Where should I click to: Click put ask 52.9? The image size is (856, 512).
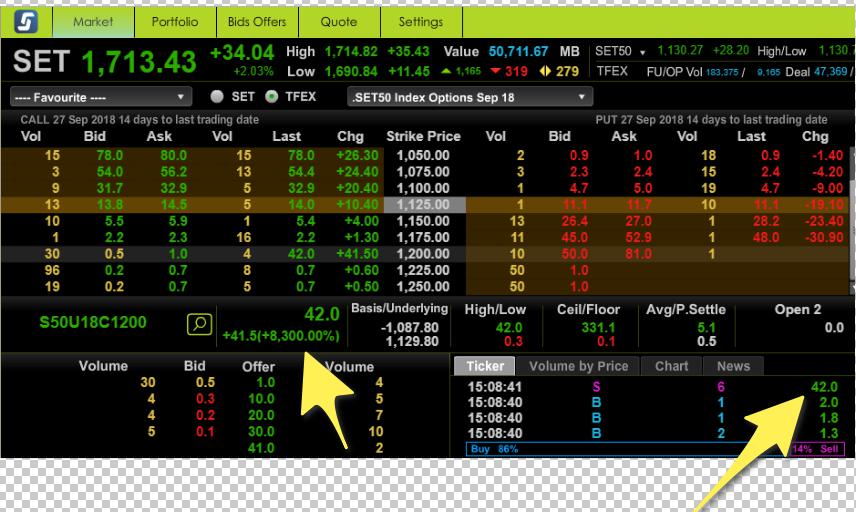coord(638,237)
